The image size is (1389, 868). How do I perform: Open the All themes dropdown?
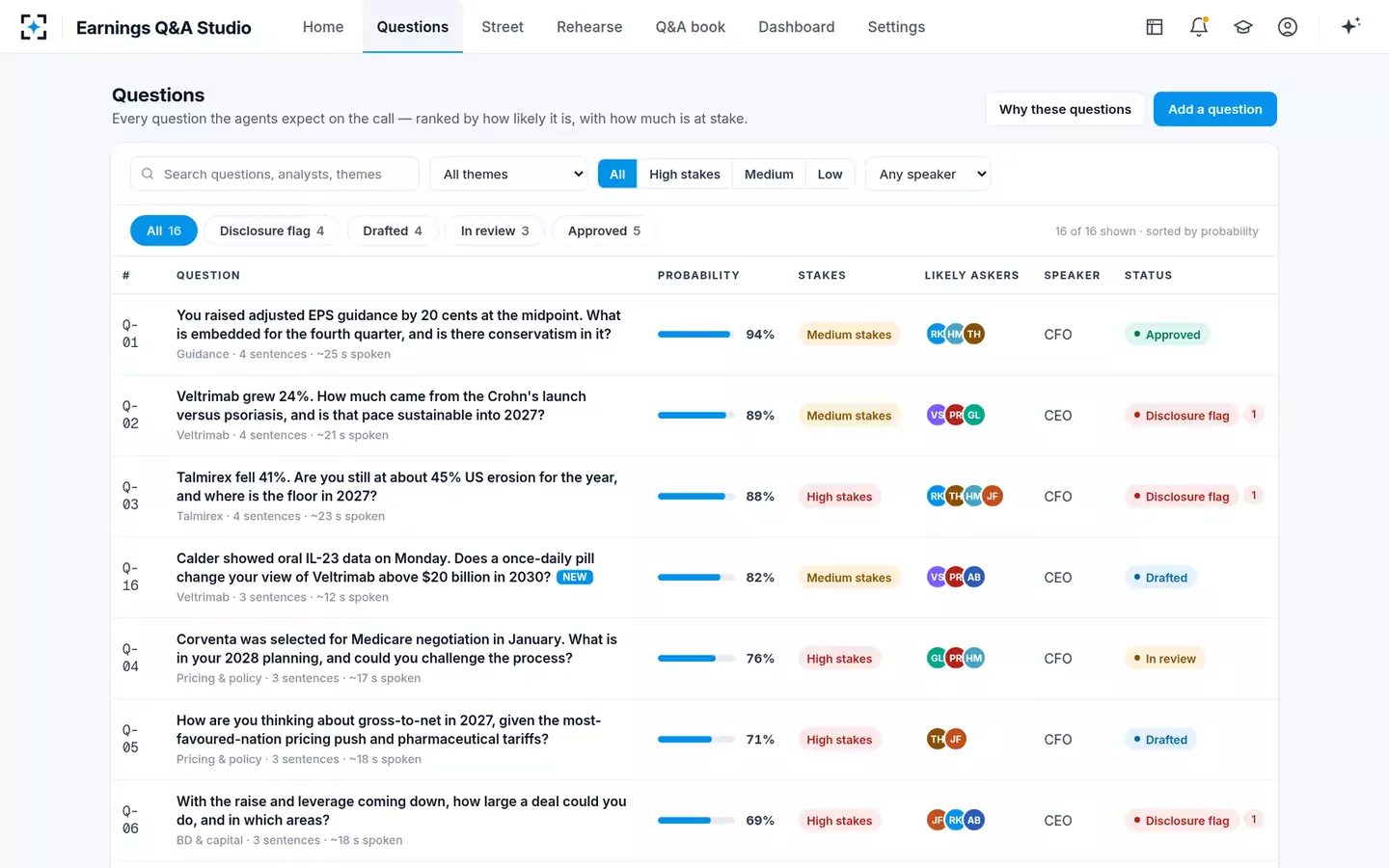[x=508, y=175]
